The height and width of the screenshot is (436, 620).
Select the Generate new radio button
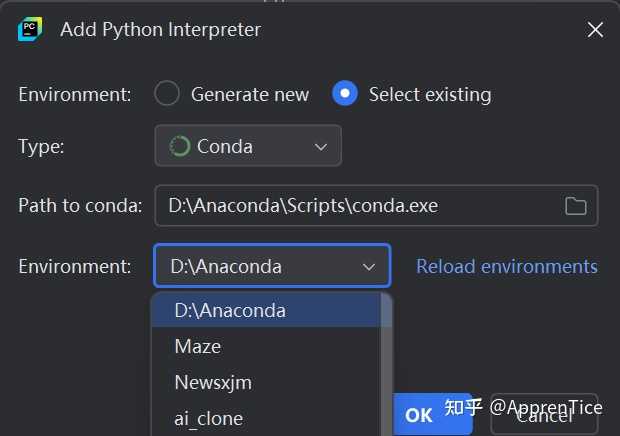[x=168, y=94]
